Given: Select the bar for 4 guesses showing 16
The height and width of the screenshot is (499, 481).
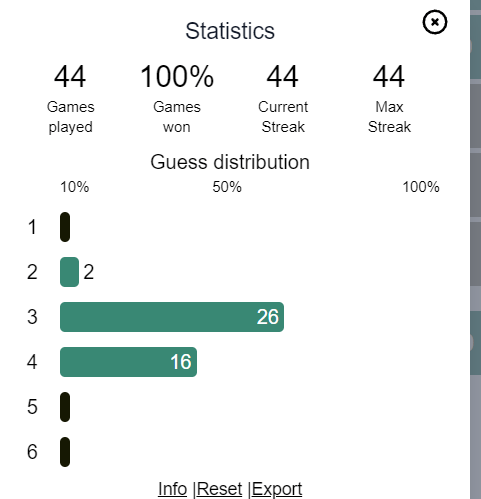Looking at the screenshot, I should [x=128, y=362].
